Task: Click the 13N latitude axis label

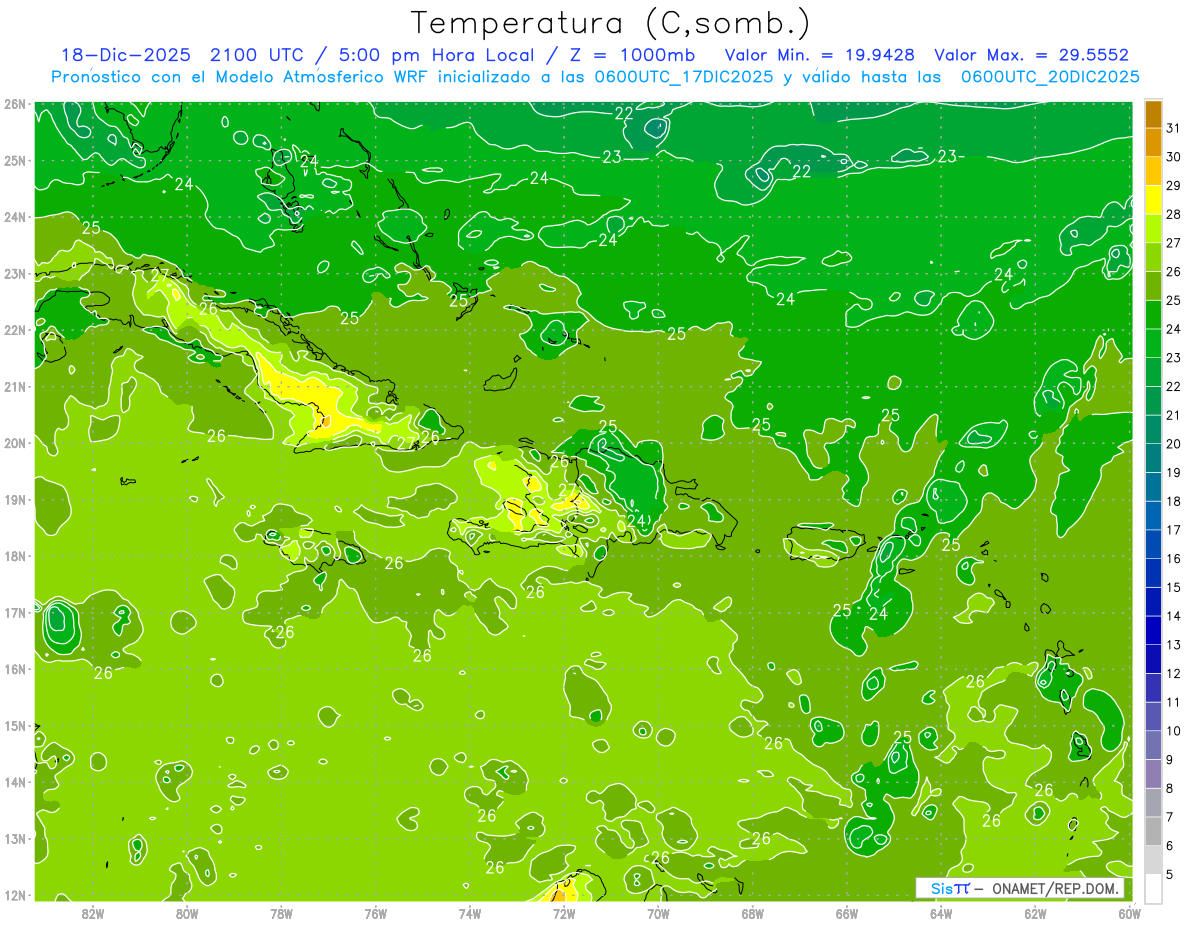Action: pyautogui.click(x=15, y=839)
